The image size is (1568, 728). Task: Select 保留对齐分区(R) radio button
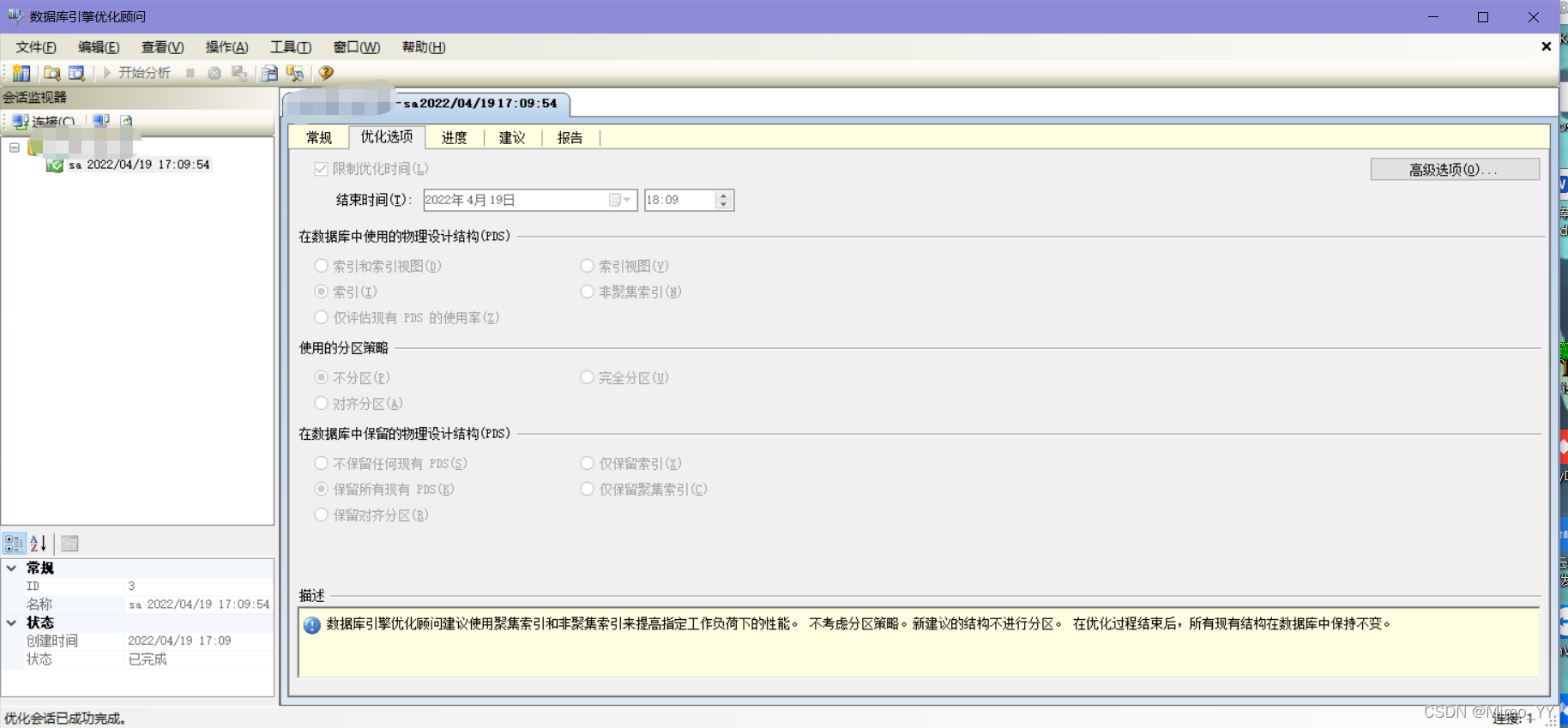[321, 514]
